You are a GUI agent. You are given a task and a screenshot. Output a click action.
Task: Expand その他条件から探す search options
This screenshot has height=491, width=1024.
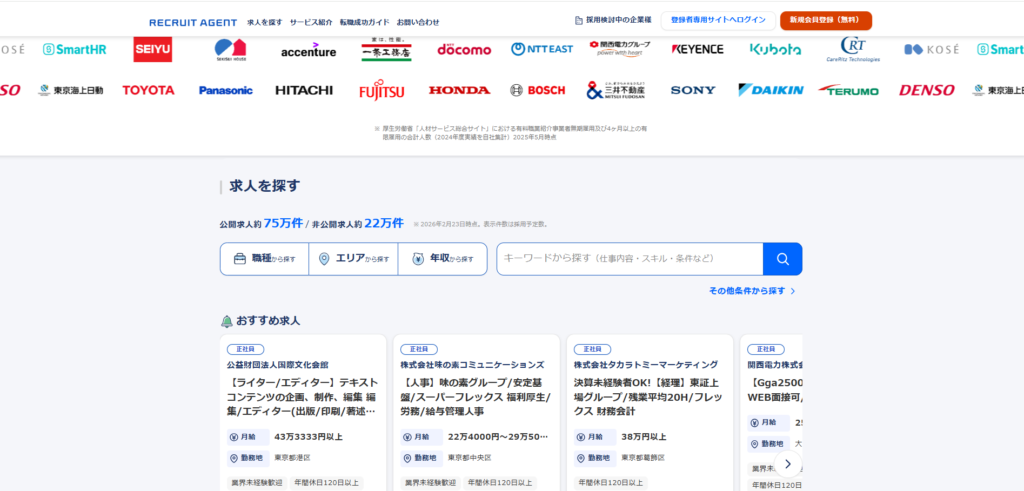coord(752,291)
